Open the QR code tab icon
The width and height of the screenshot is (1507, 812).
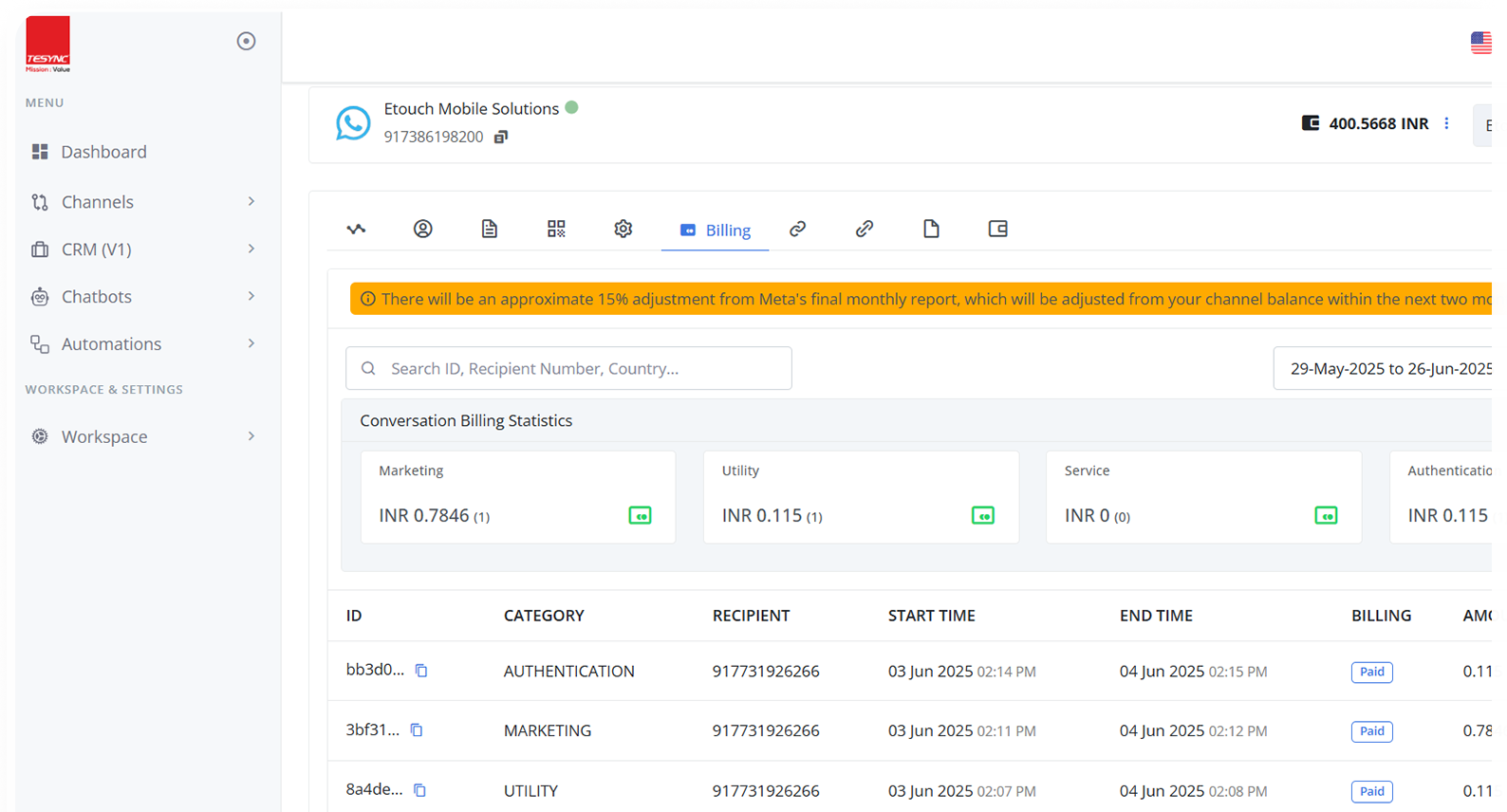click(x=556, y=229)
